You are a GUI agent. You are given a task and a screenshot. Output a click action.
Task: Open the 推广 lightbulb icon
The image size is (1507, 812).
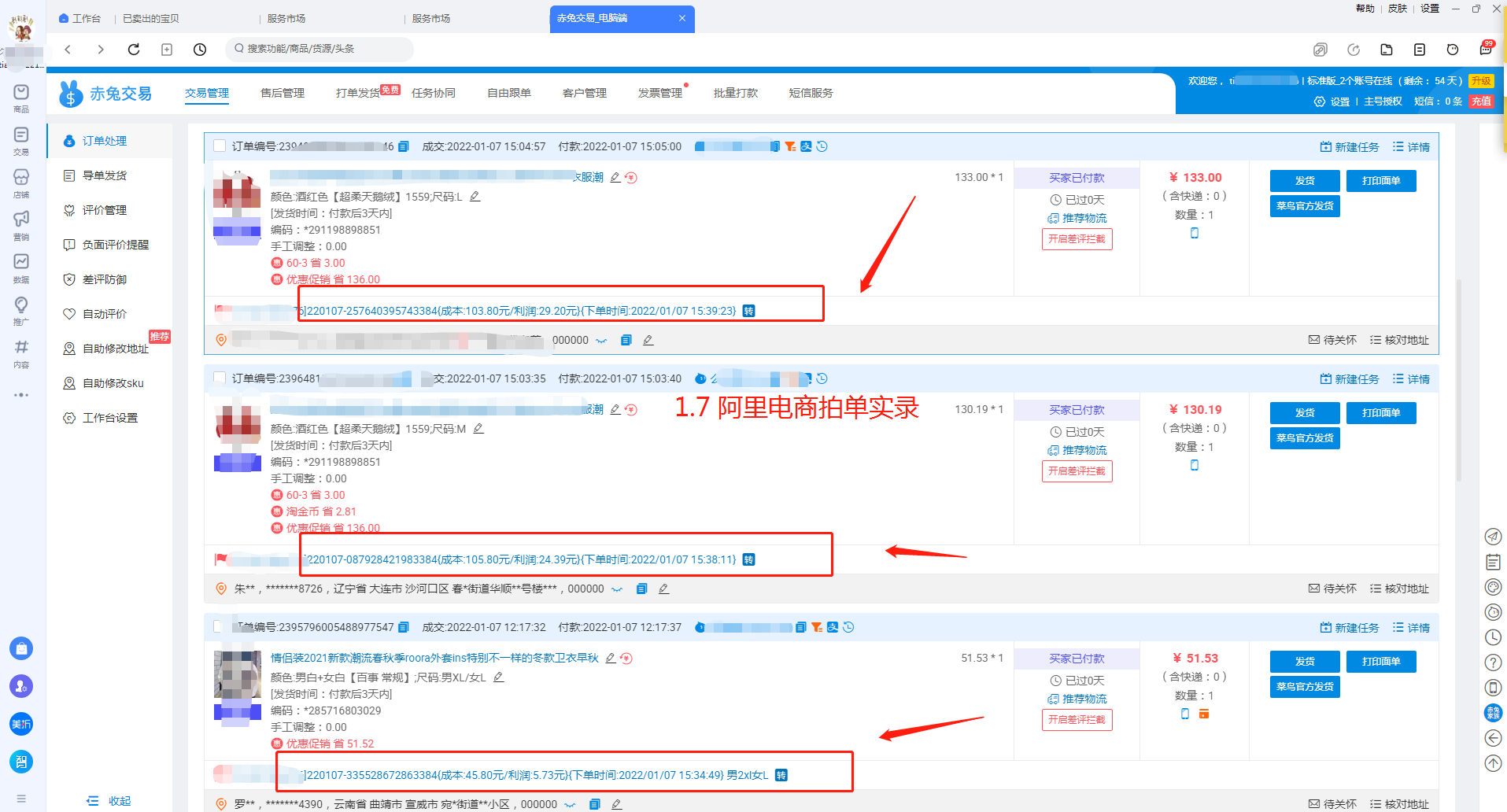click(x=21, y=311)
